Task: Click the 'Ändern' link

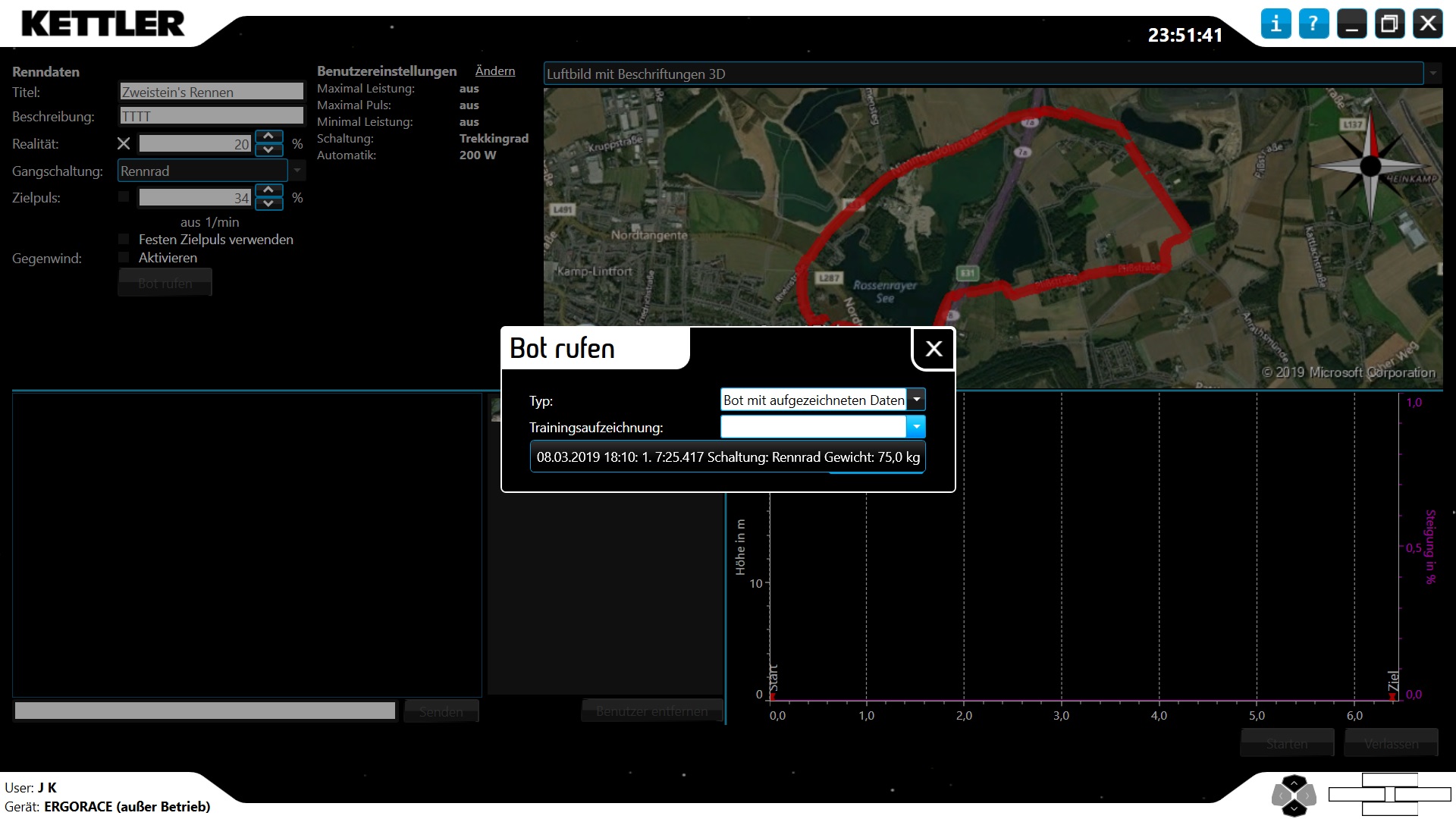Action: click(x=494, y=71)
